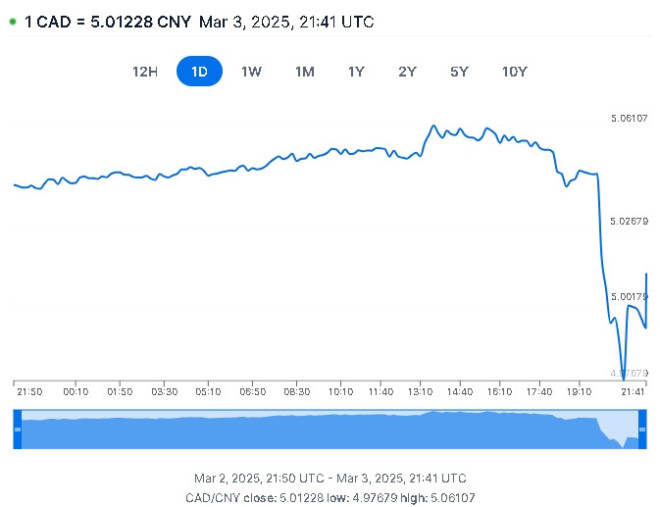Choose the 10Y time range
Image resolution: width=660 pixels, height=507 pixels.
(514, 72)
